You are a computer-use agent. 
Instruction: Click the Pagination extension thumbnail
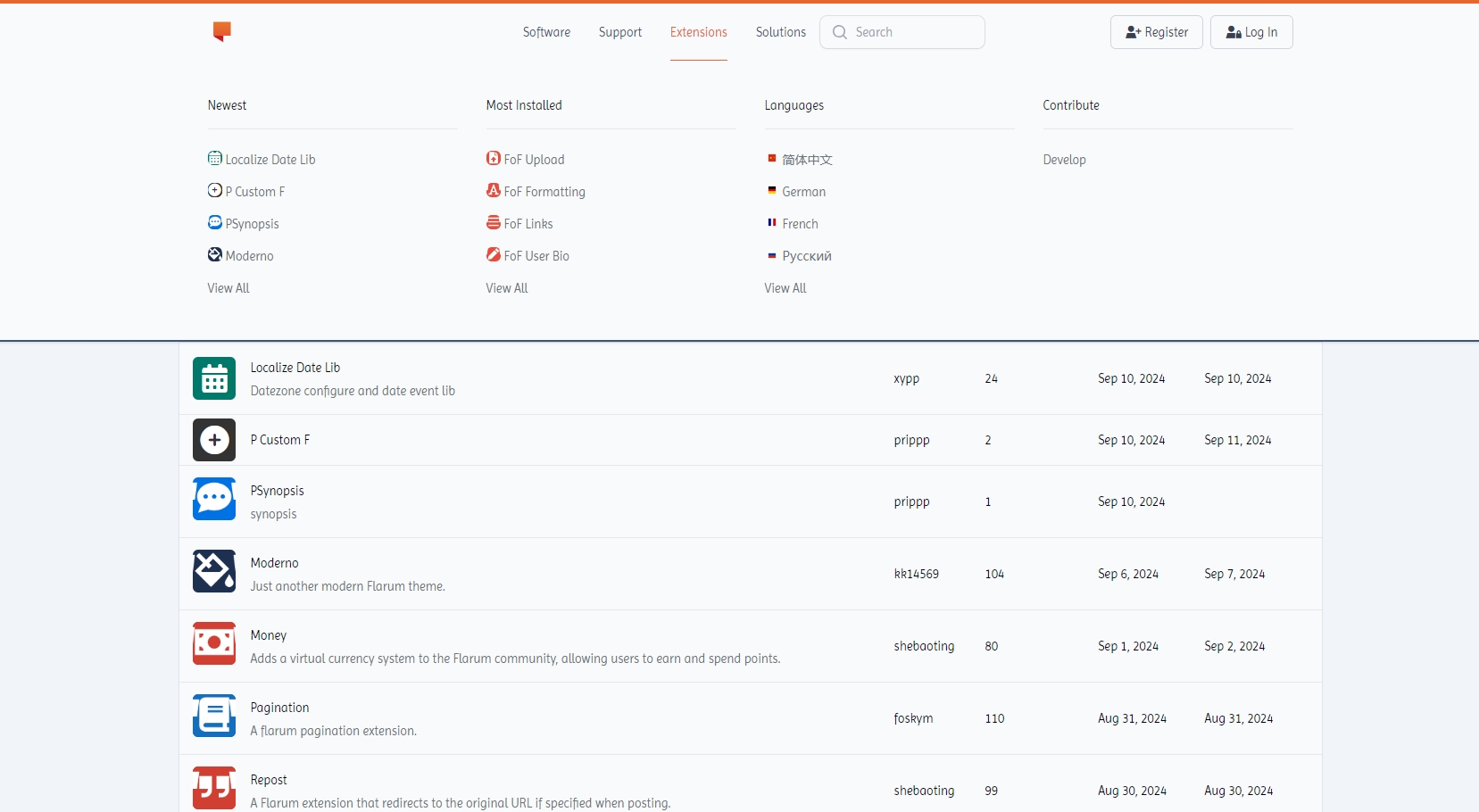(214, 716)
